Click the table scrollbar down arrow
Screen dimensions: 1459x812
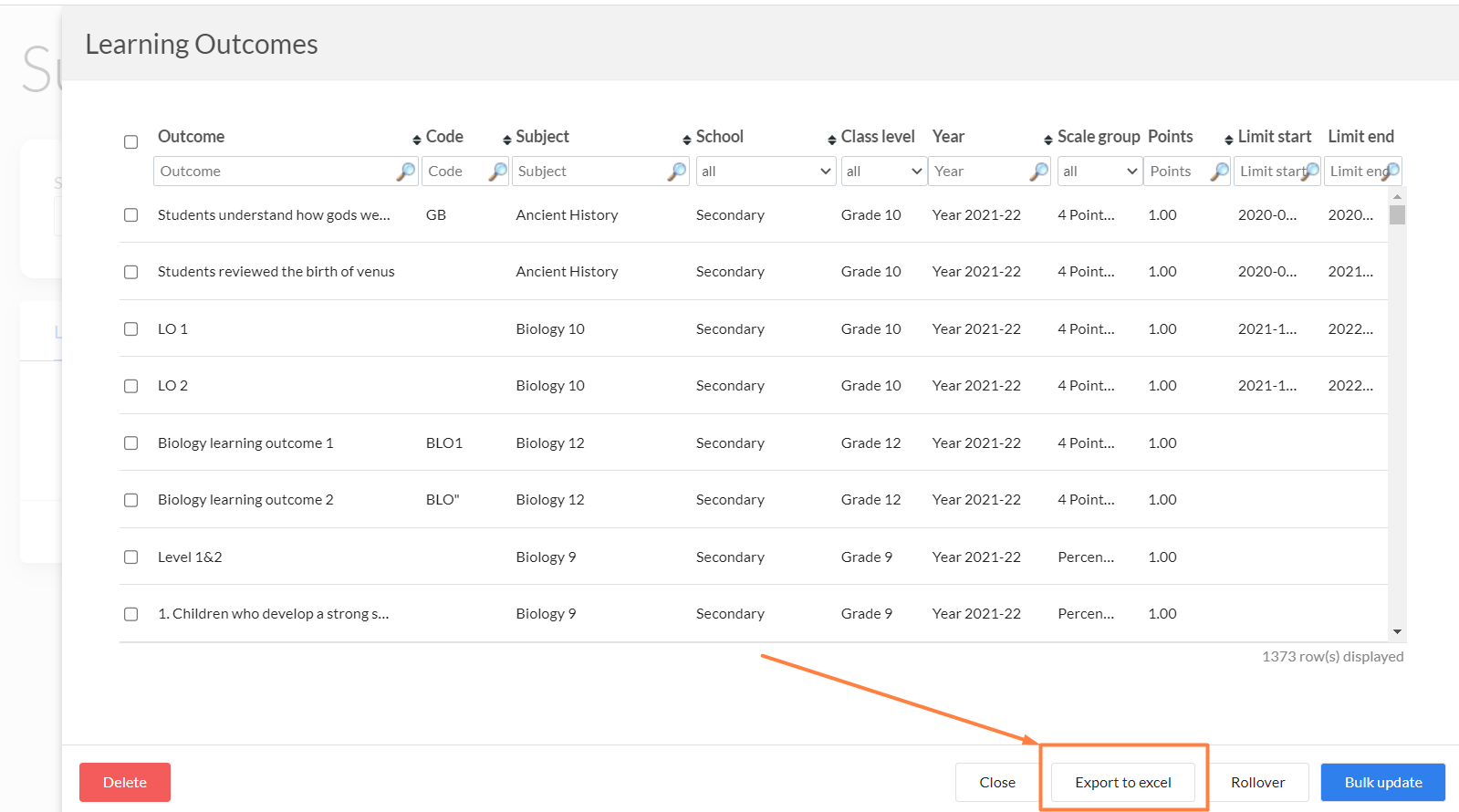point(1397,632)
